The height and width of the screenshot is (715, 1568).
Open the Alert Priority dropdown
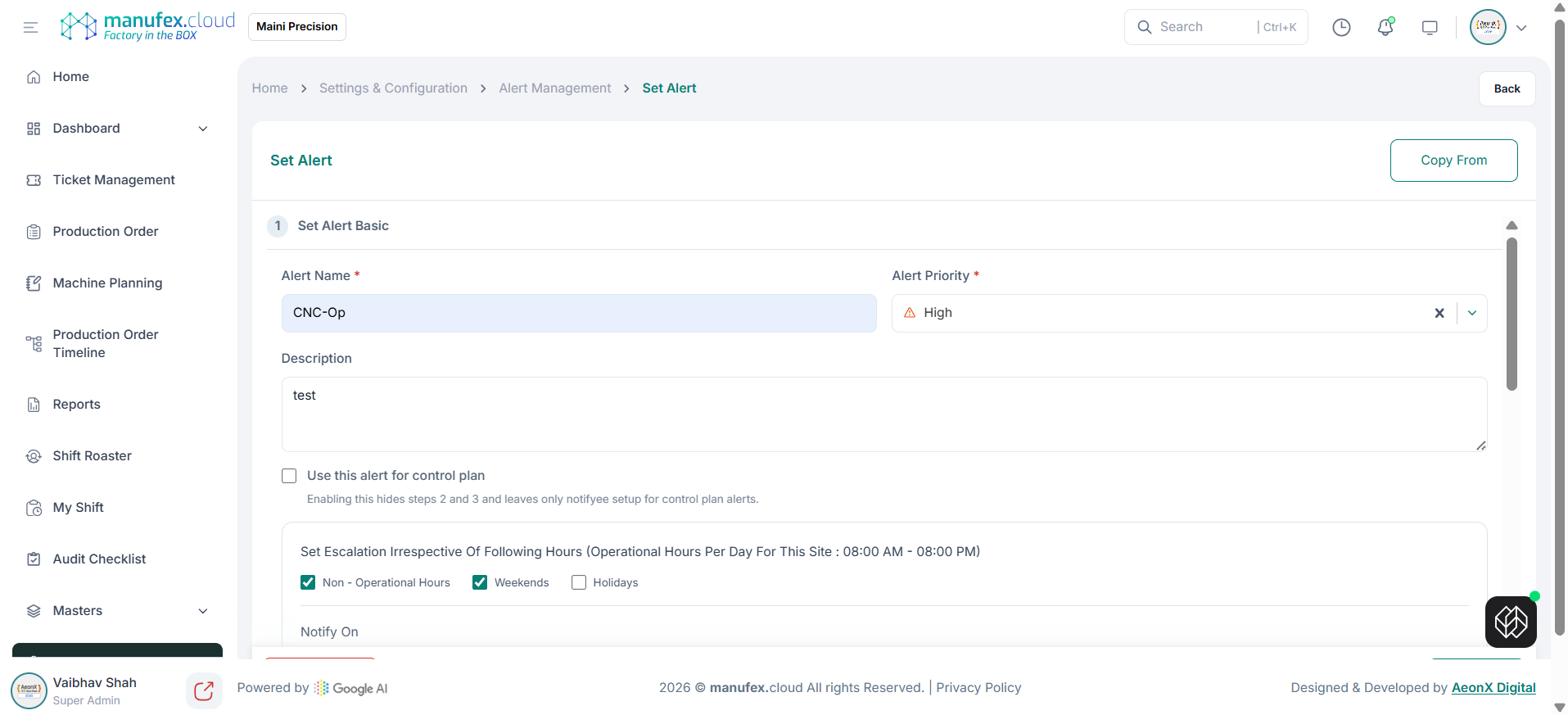pyautogui.click(x=1472, y=313)
